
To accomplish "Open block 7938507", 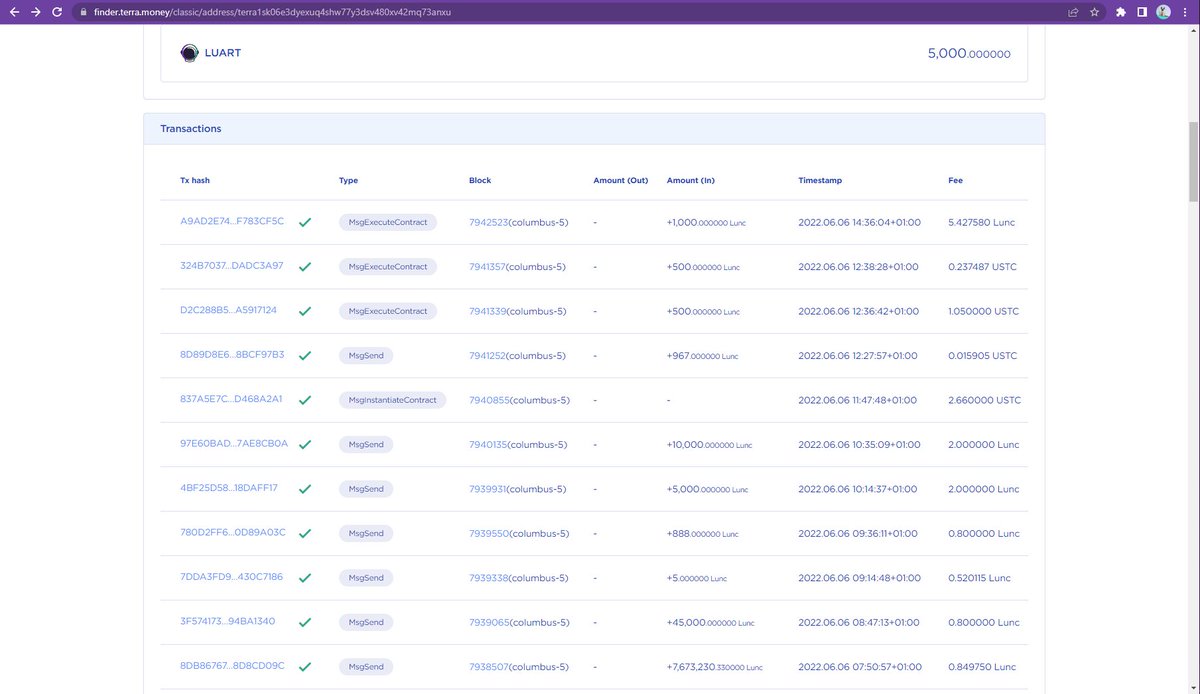I will tap(488, 667).
